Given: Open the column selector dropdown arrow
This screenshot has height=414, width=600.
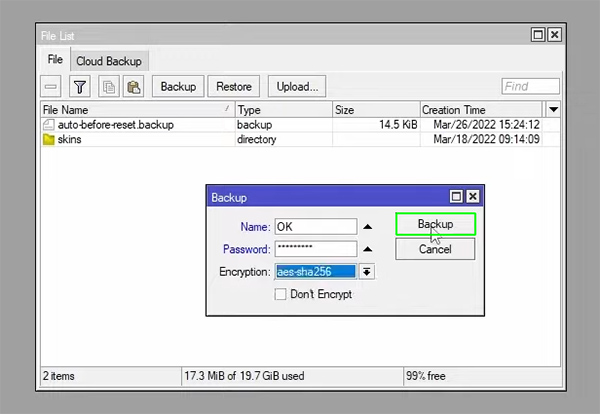Looking at the screenshot, I should pos(553,109).
